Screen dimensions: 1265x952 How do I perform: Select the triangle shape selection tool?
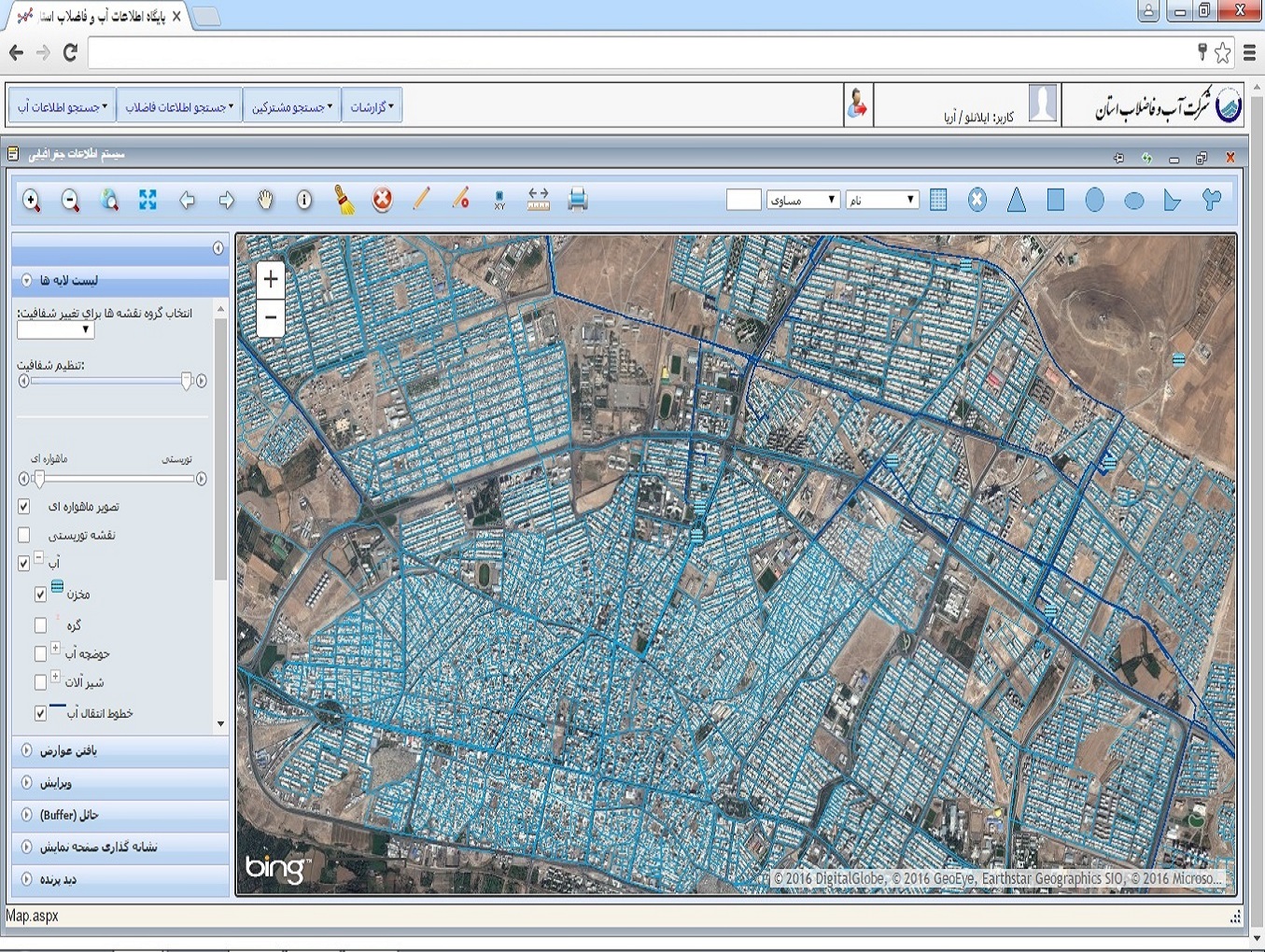(x=1017, y=200)
